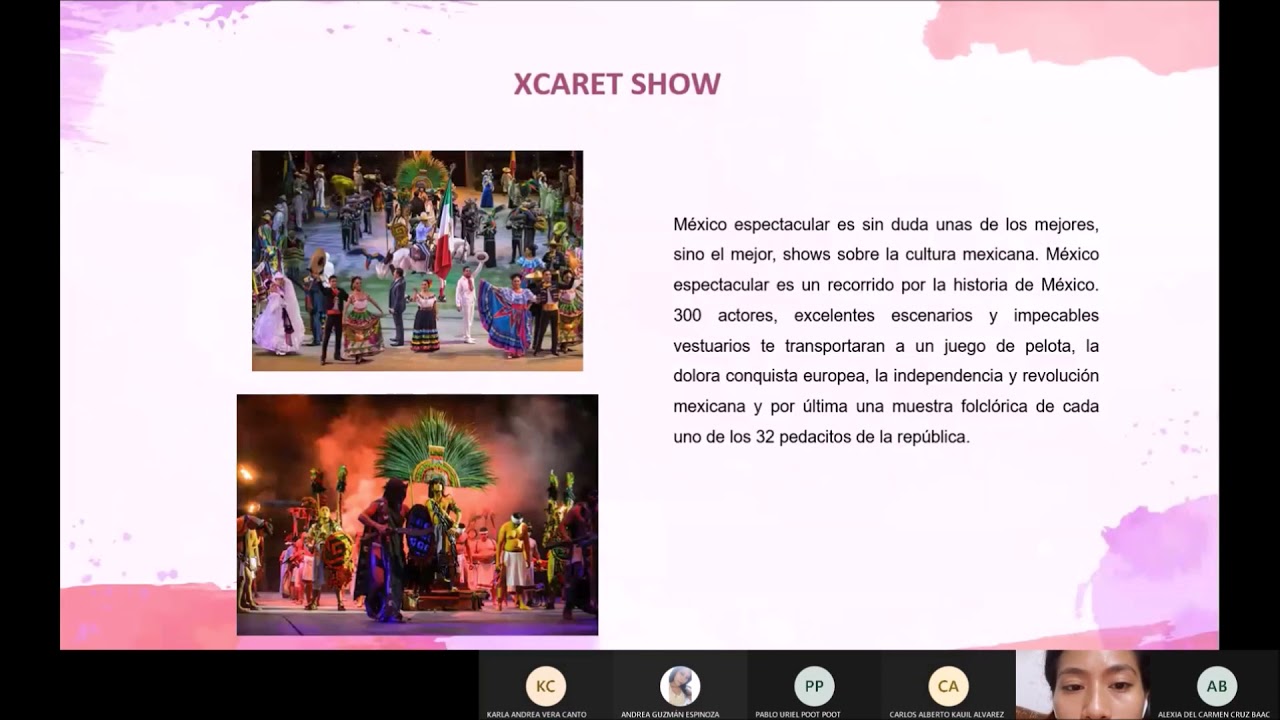Select the CA participant avatar
This screenshot has width=1280, height=720.
coord(948,686)
